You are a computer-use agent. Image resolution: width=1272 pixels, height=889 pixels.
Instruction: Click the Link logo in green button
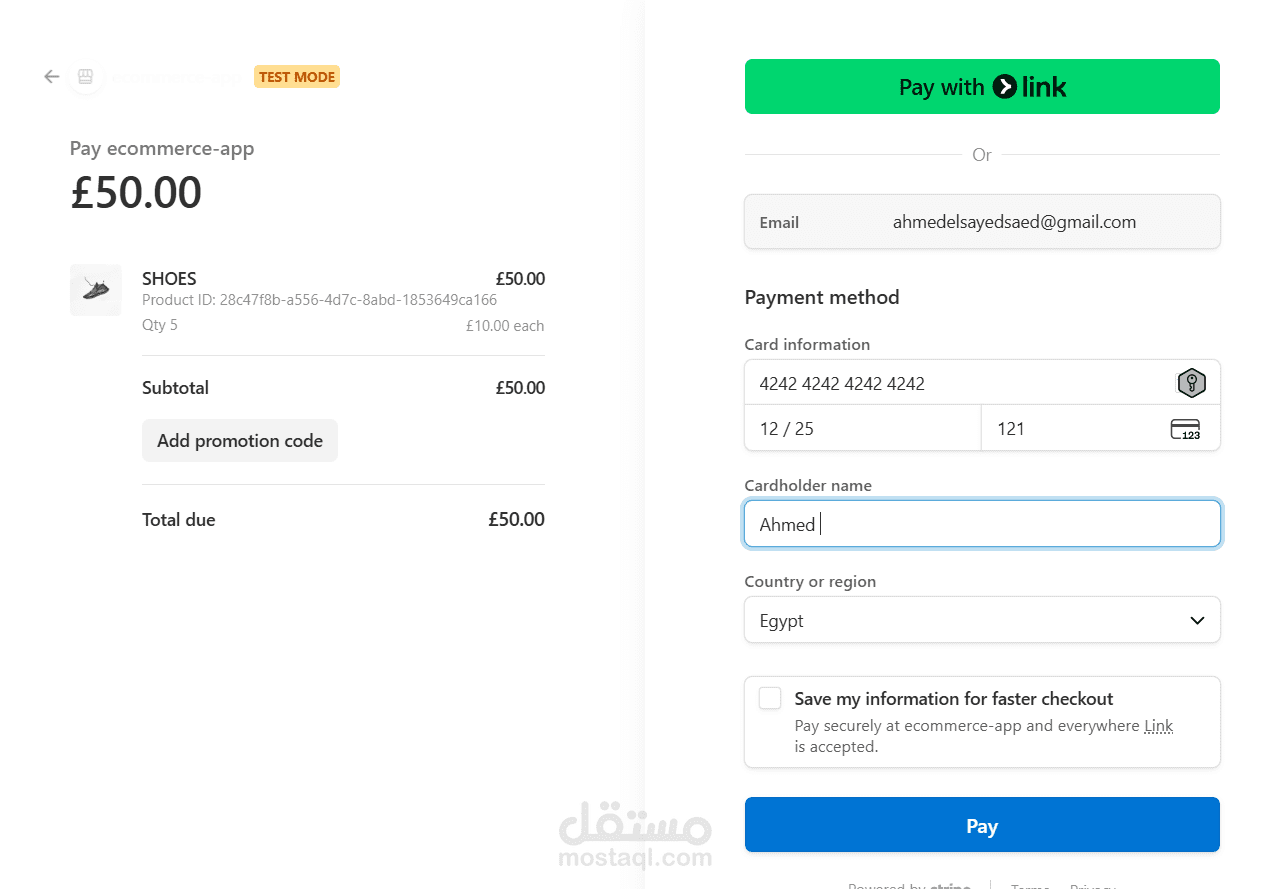point(1030,87)
